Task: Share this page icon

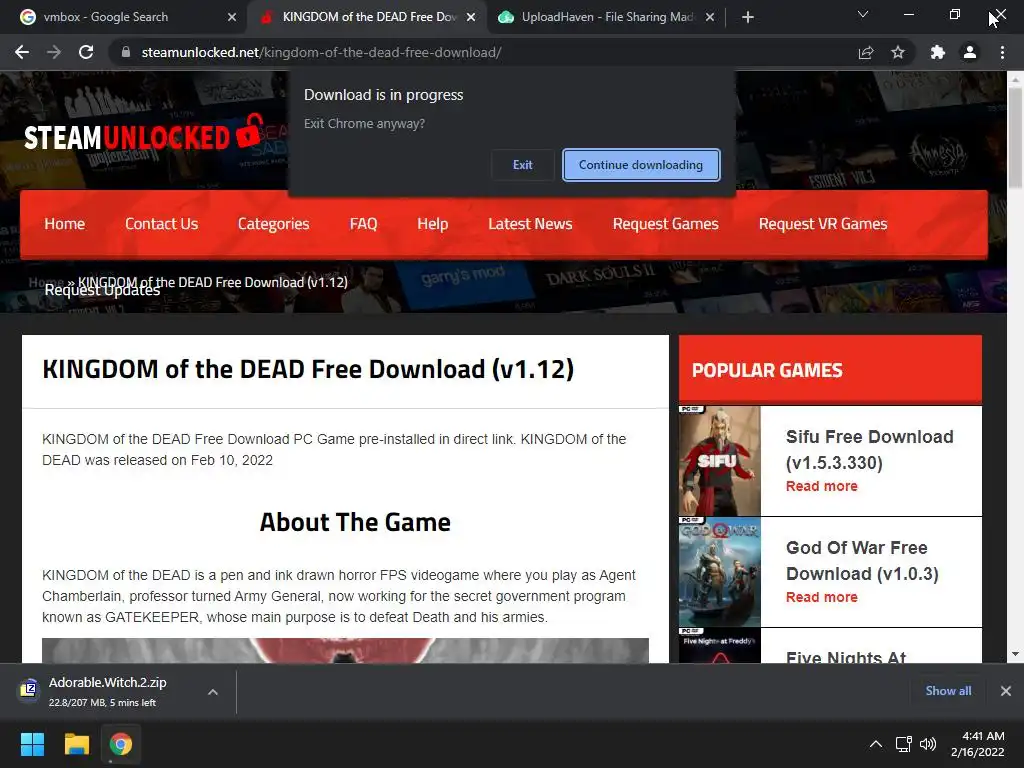Action: coord(866,52)
